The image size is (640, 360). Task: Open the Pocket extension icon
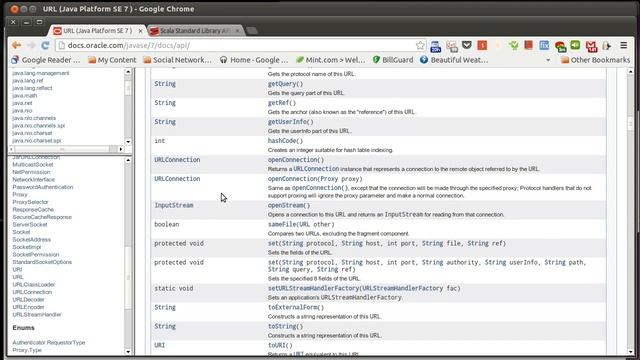467,45
